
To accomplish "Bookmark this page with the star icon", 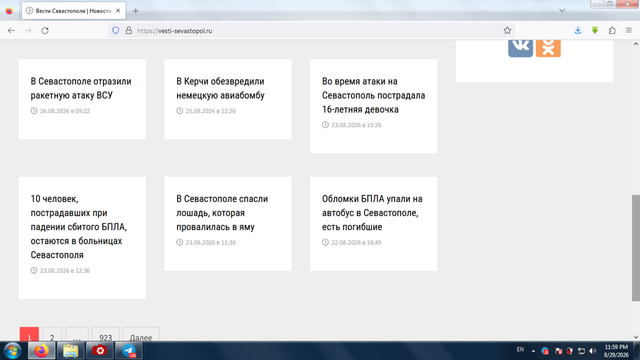I will [507, 31].
